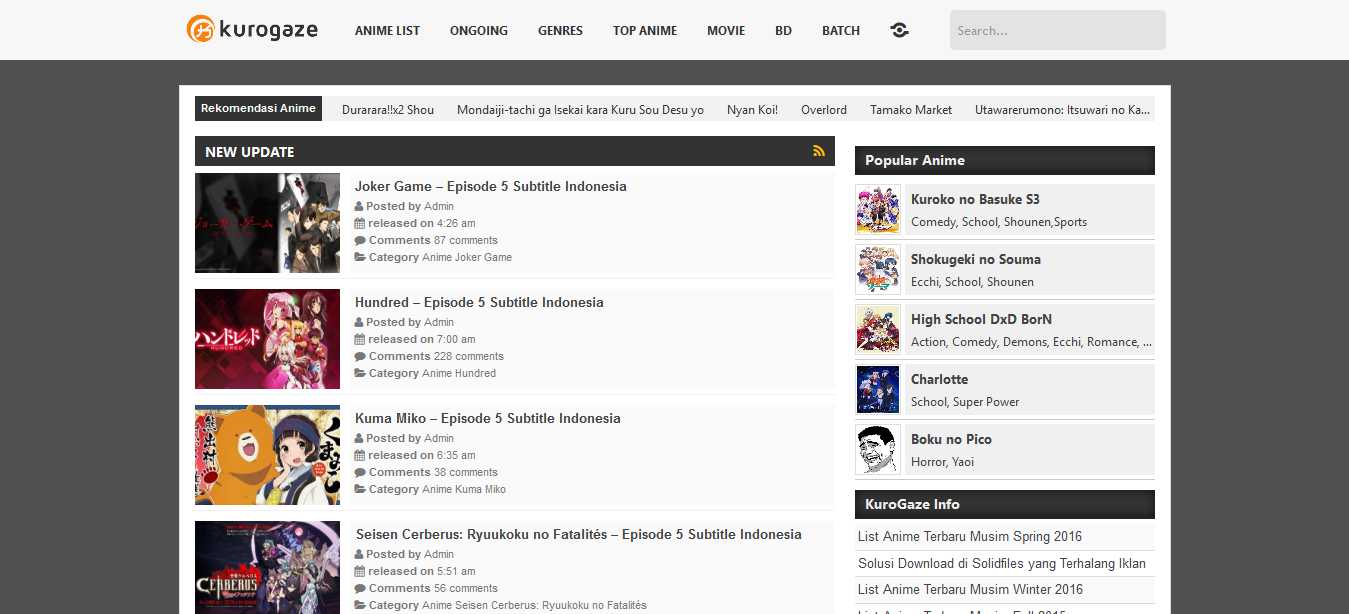The width and height of the screenshot is (1349, 614).
Task: Open List Anime Terbaru Musim Spring 2016
Action: (x=970, y=537)
